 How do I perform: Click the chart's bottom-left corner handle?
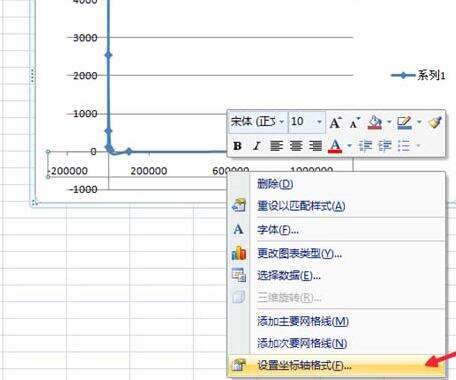(34, 202)
